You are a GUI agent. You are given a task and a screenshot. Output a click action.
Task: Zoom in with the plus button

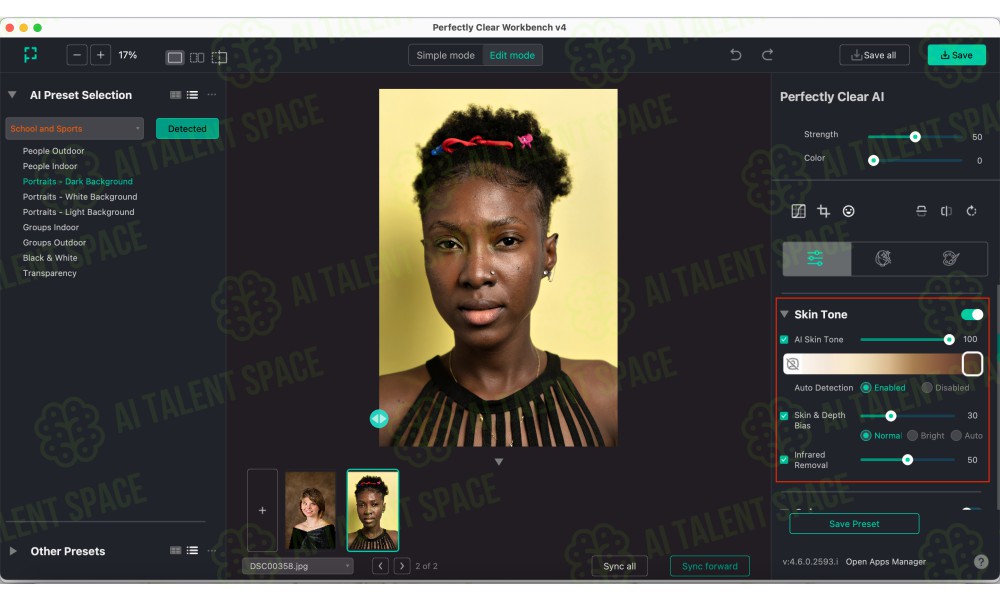[x=100, y=55]
